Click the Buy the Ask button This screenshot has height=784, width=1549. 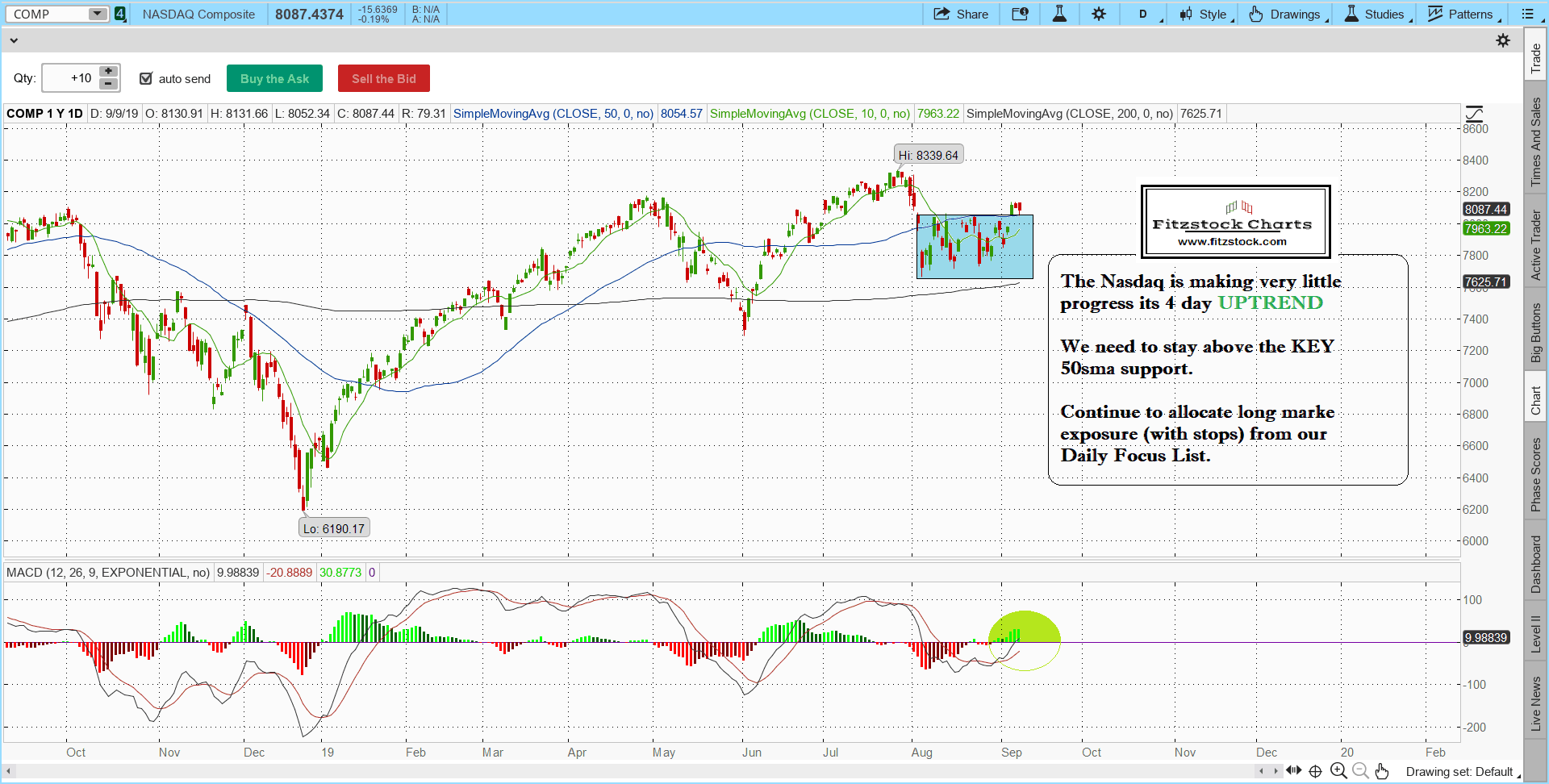tap(274, 78)
